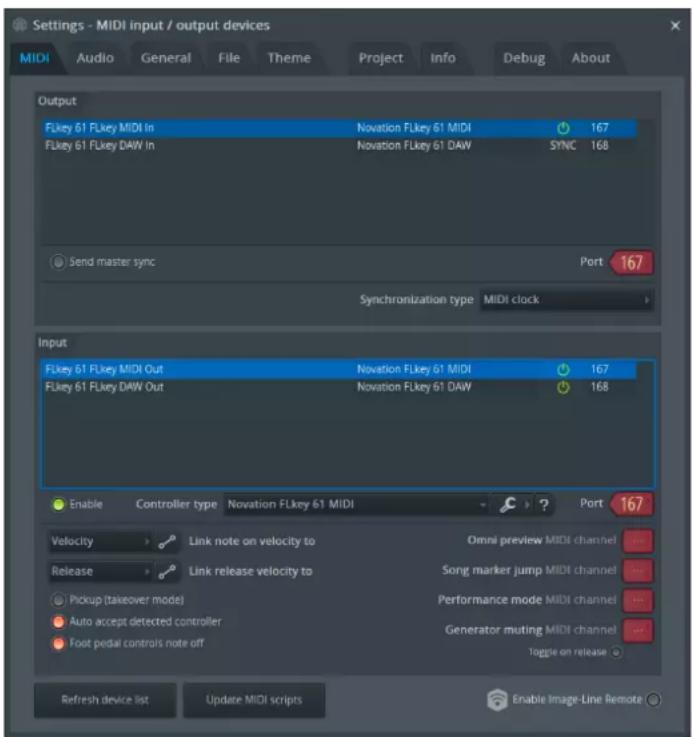Toggle Auto accept detected controller

pos(58,622)
